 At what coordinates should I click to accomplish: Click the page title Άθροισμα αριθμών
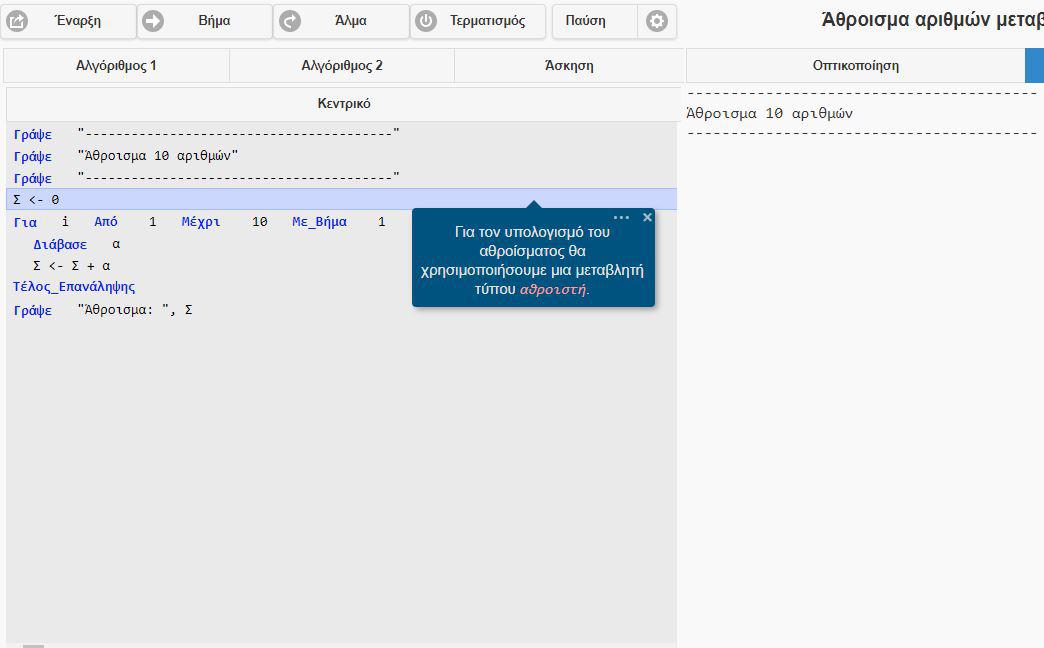pos(932,20)
